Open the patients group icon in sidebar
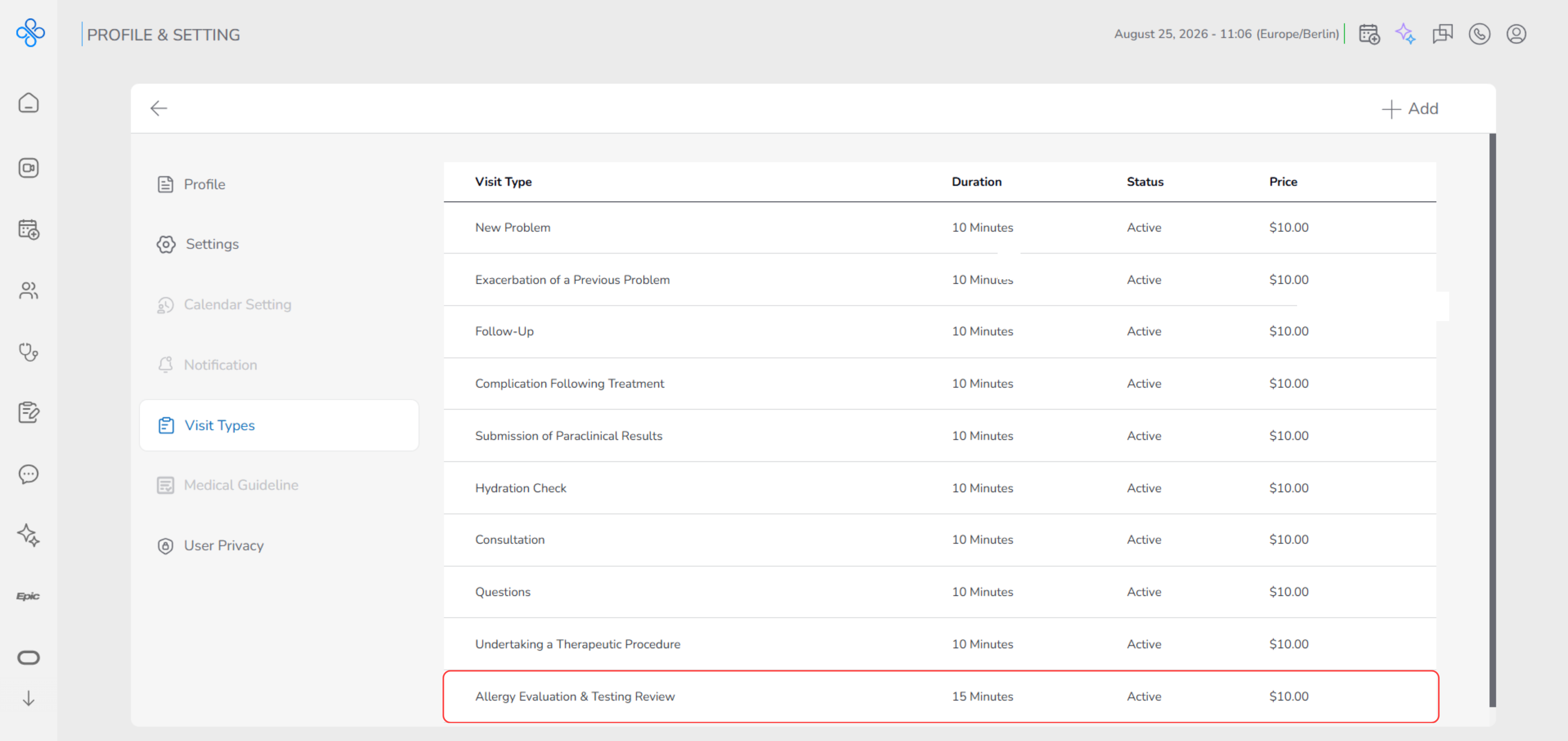1568x741 pixels. 29,290
